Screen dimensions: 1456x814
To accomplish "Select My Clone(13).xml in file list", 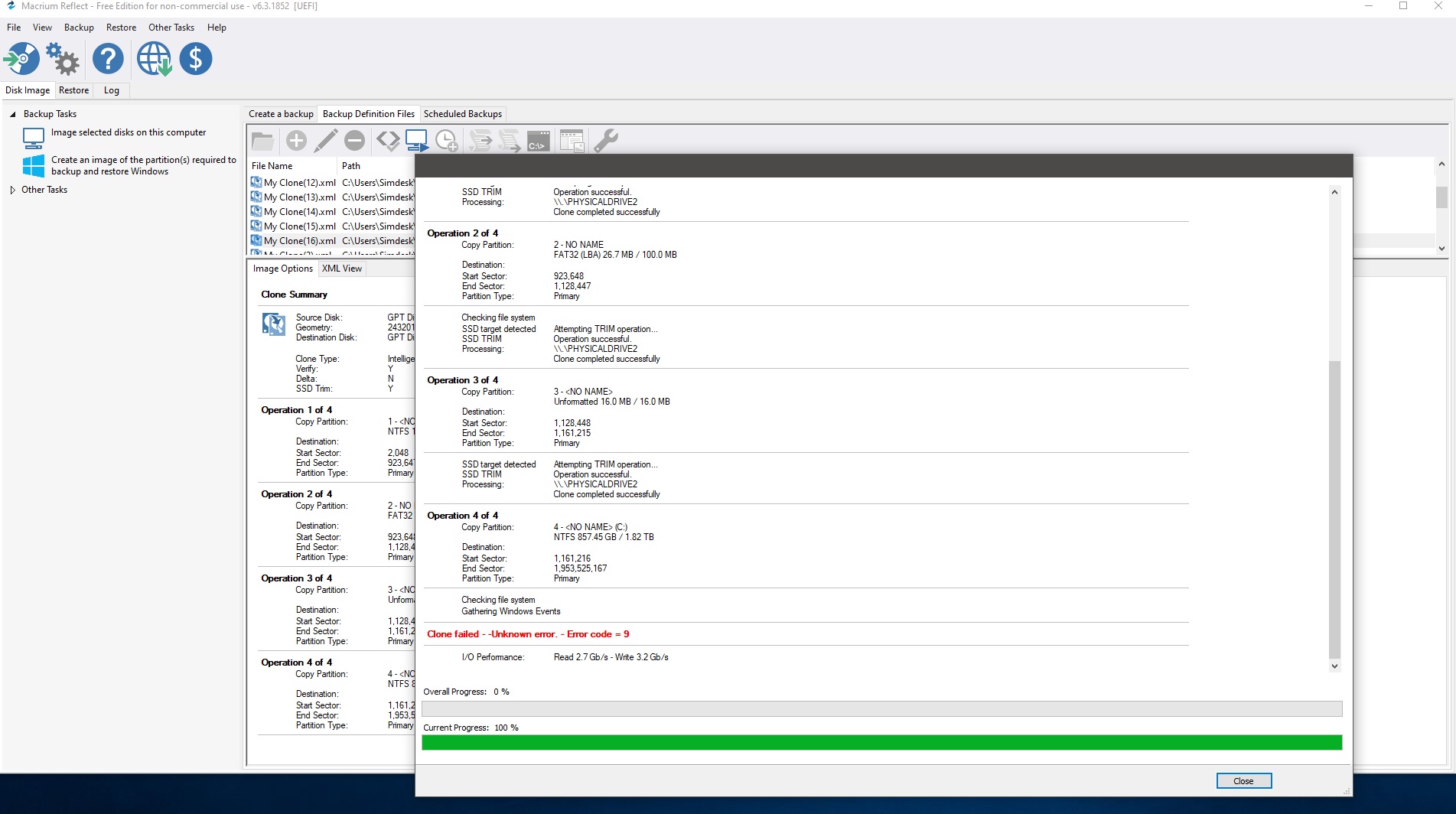I will pos(300,197).
